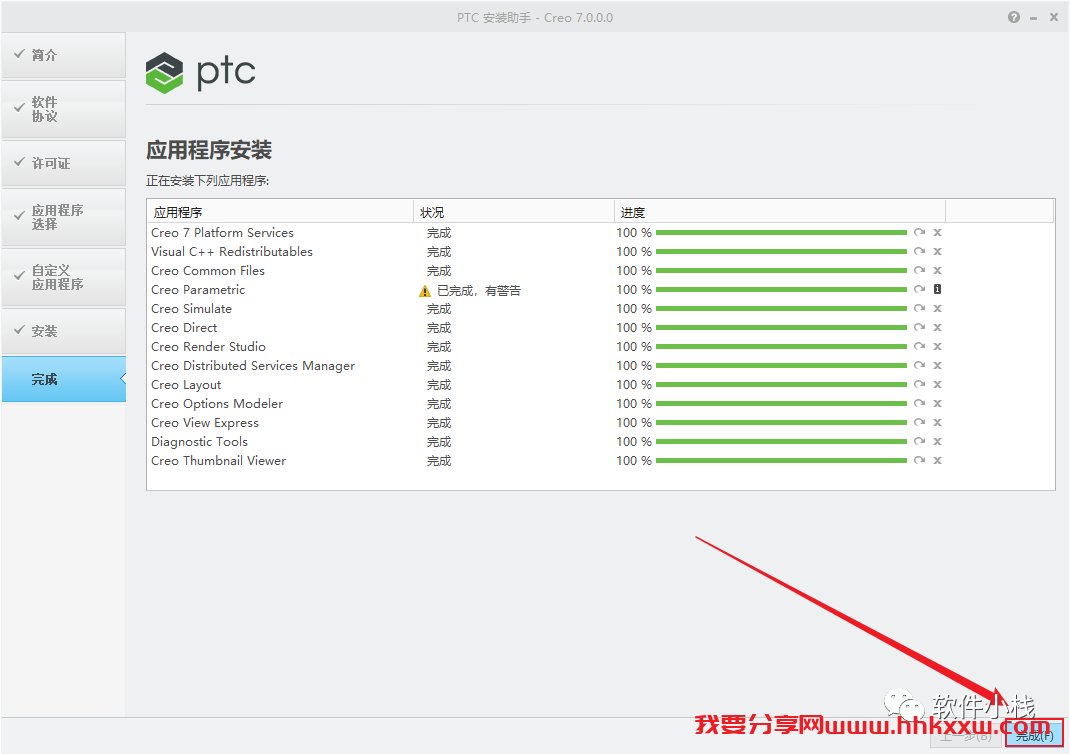Screen dimensions: 1070x754
Task: Open the Creo Parametric warning details icon
Action: [x=938, y=289]
